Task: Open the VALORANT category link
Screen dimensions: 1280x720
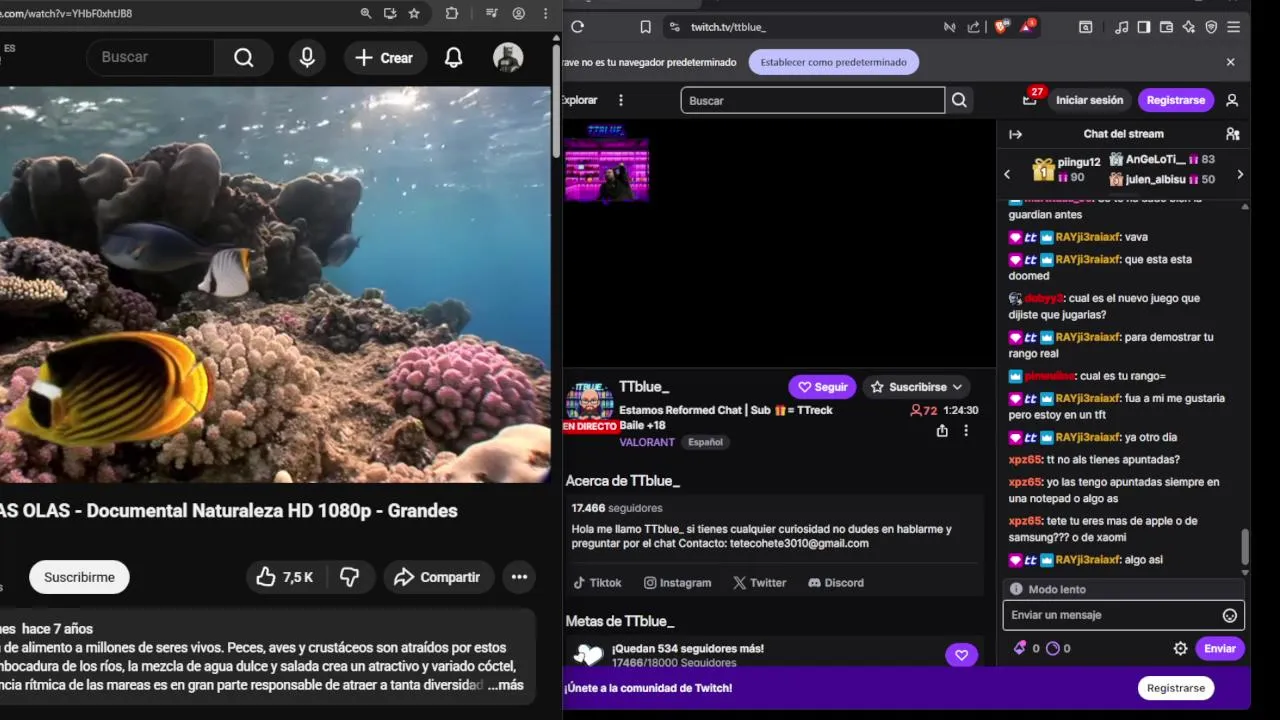Action: (x=646, y=442)
